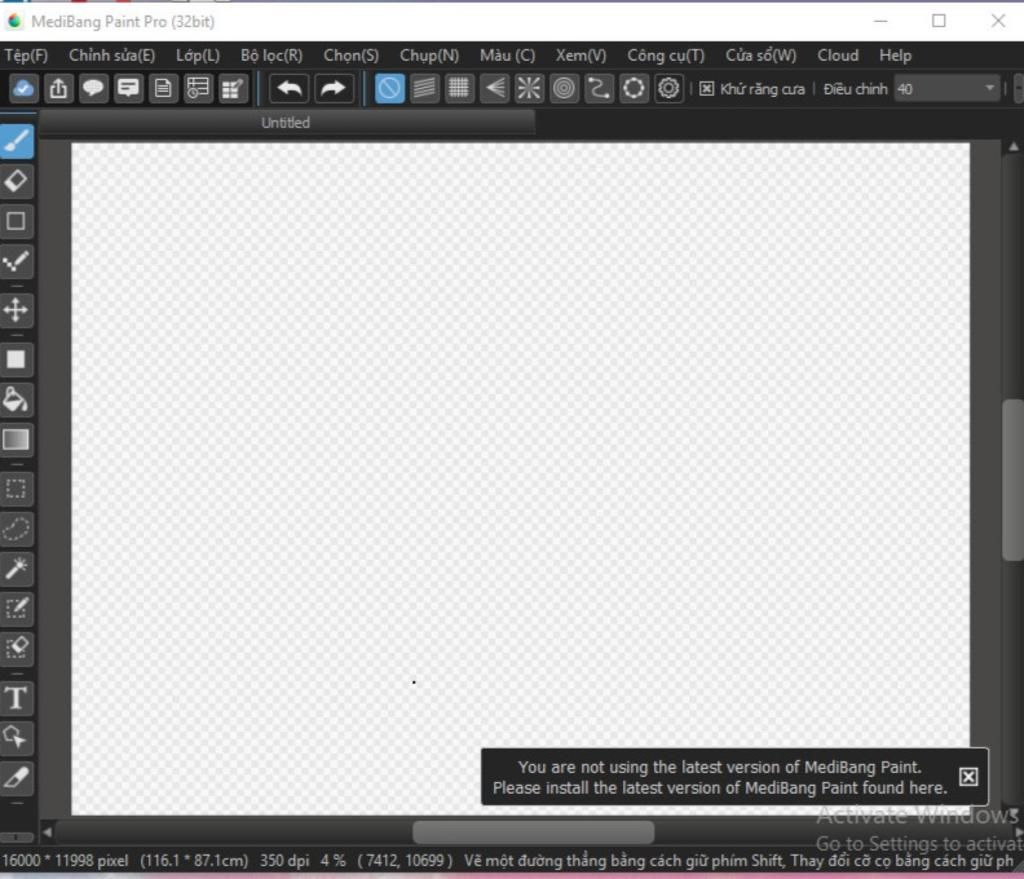Open the Tệp(F) menu
Viewport: 1024px width, 879px height.
[x=27, y=56]
